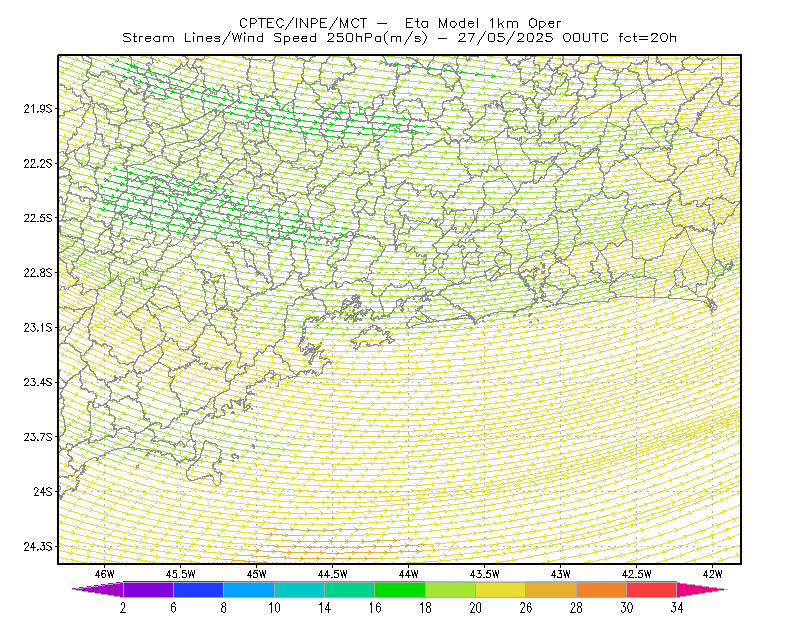
Task: Click the orange 28-30 legend segment
Action: pyautogui.click(x=602, y=589)
